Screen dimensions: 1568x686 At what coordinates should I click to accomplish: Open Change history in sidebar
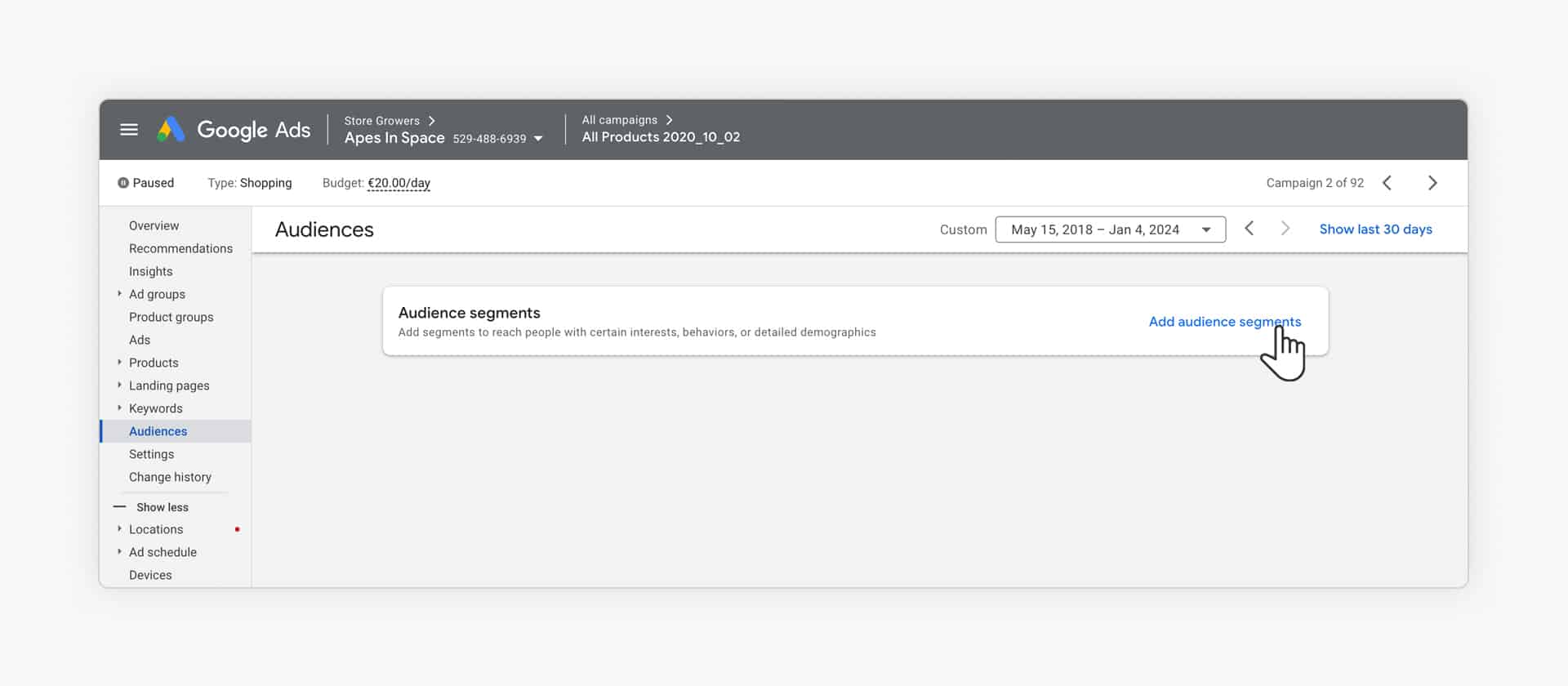point(170,477)
